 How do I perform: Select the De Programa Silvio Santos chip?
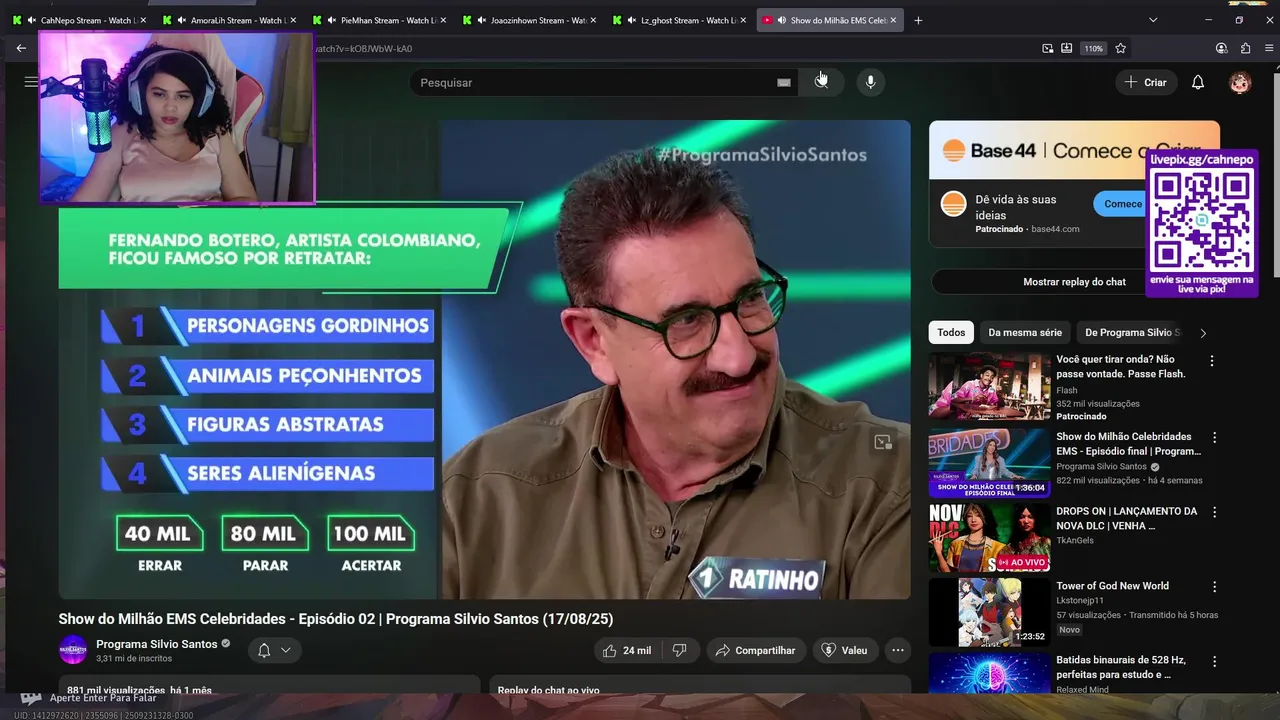[x=1133, y=333]
